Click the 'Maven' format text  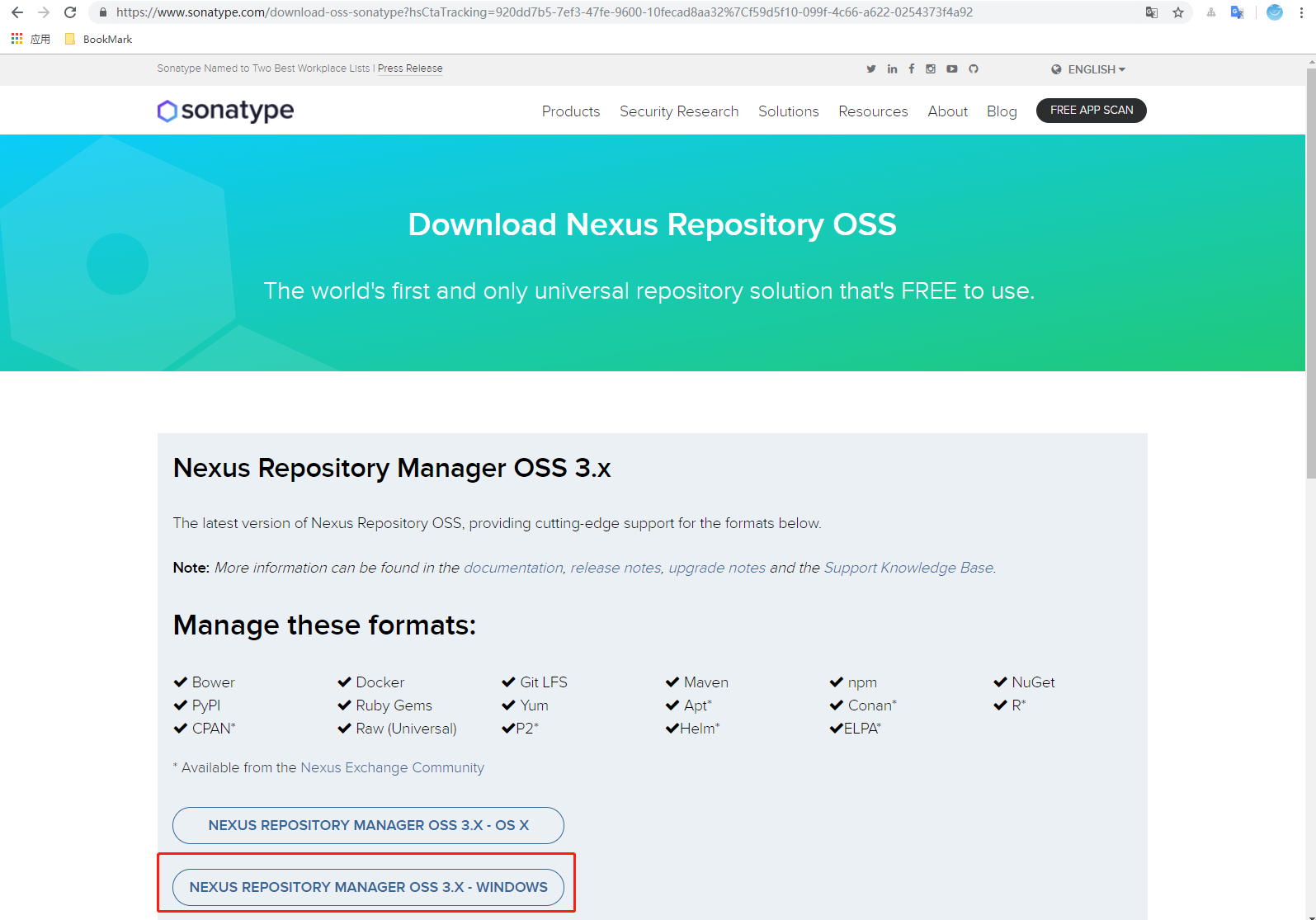[x=706, y=682]
